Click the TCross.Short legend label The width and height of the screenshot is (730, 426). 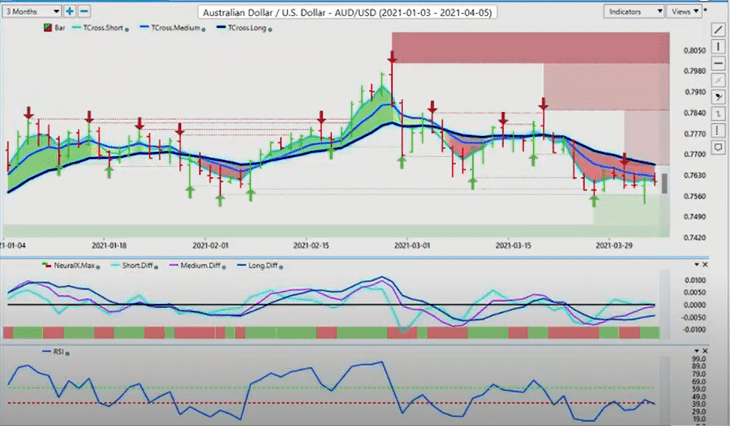pyautogui.click(x=103, y=28)
